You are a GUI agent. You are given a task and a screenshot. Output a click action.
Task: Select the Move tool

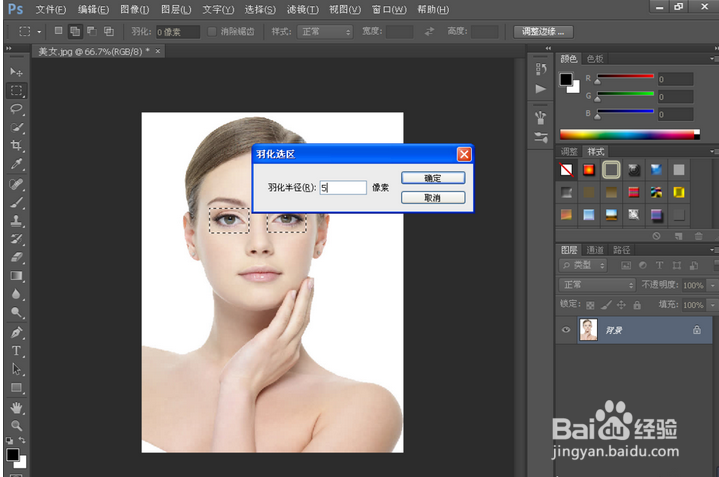16,73
